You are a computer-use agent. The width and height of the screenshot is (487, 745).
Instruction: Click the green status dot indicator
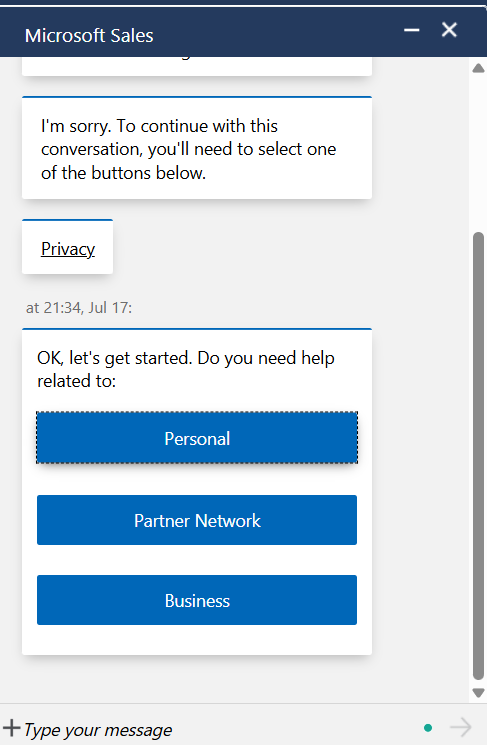[x=428, y=727]
